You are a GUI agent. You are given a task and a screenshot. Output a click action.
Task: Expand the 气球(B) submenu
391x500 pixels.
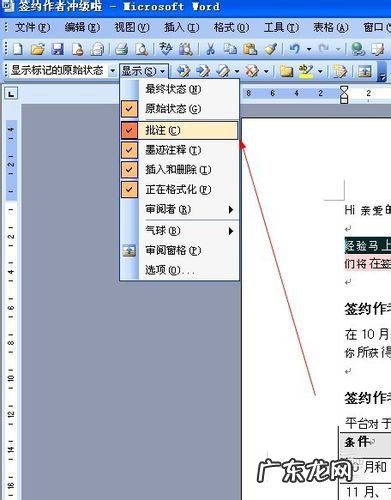tap(180, 230)
